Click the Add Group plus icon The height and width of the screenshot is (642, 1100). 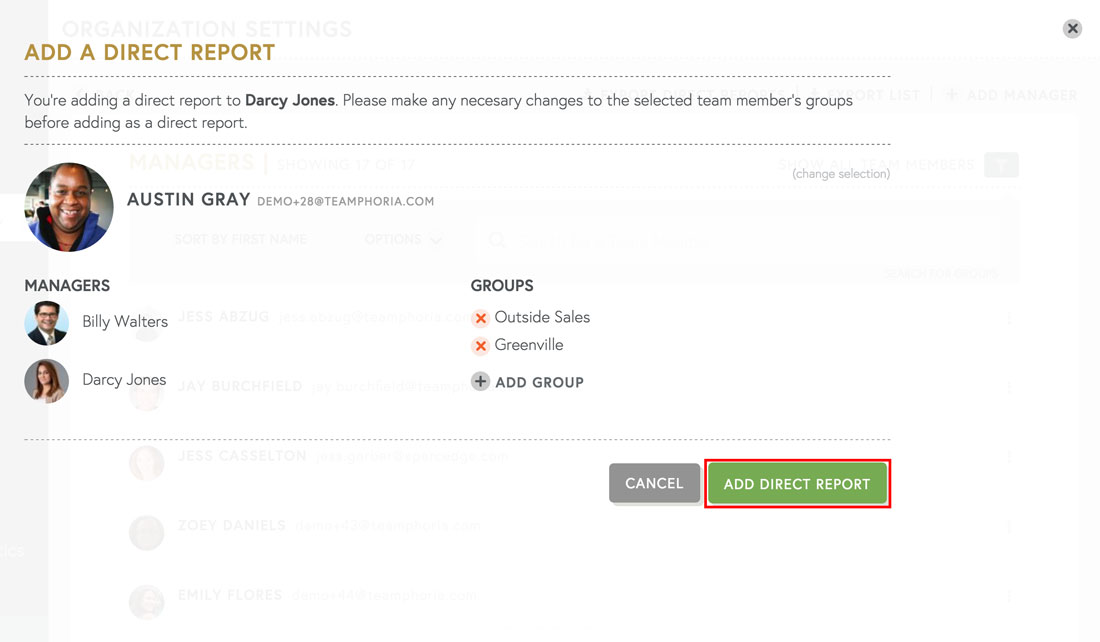[x=481, y=382]
